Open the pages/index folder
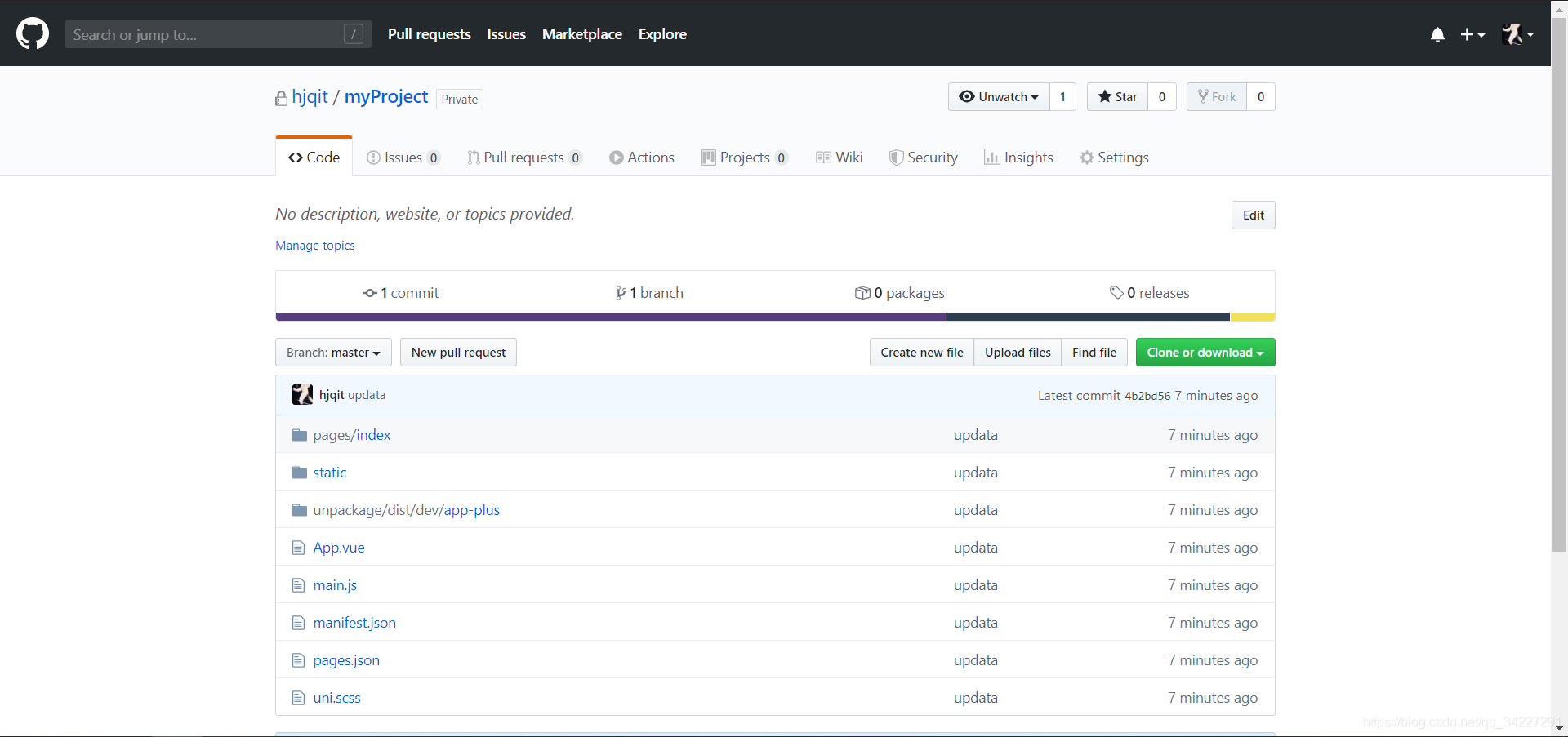 352,435
